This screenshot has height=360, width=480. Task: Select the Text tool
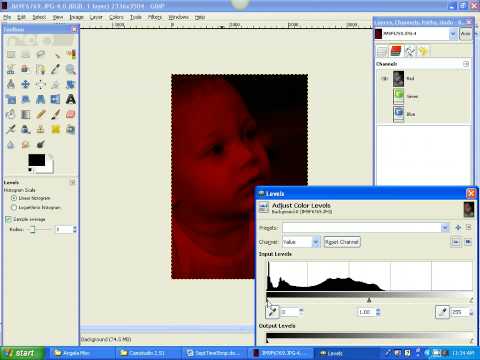coord(70,99)
